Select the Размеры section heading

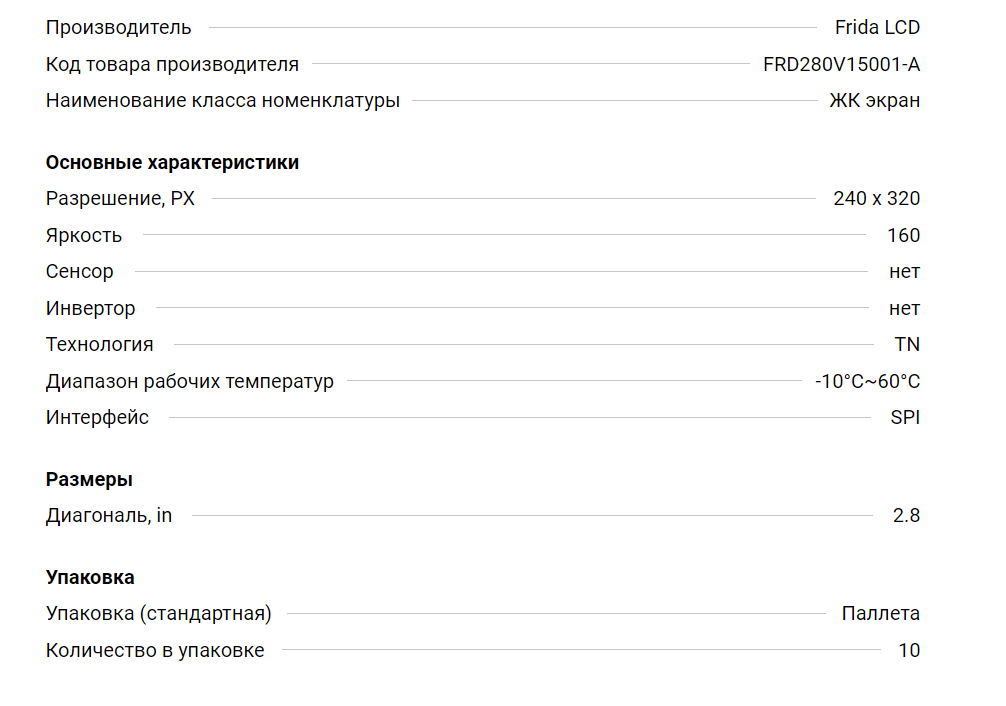[89, 480]
